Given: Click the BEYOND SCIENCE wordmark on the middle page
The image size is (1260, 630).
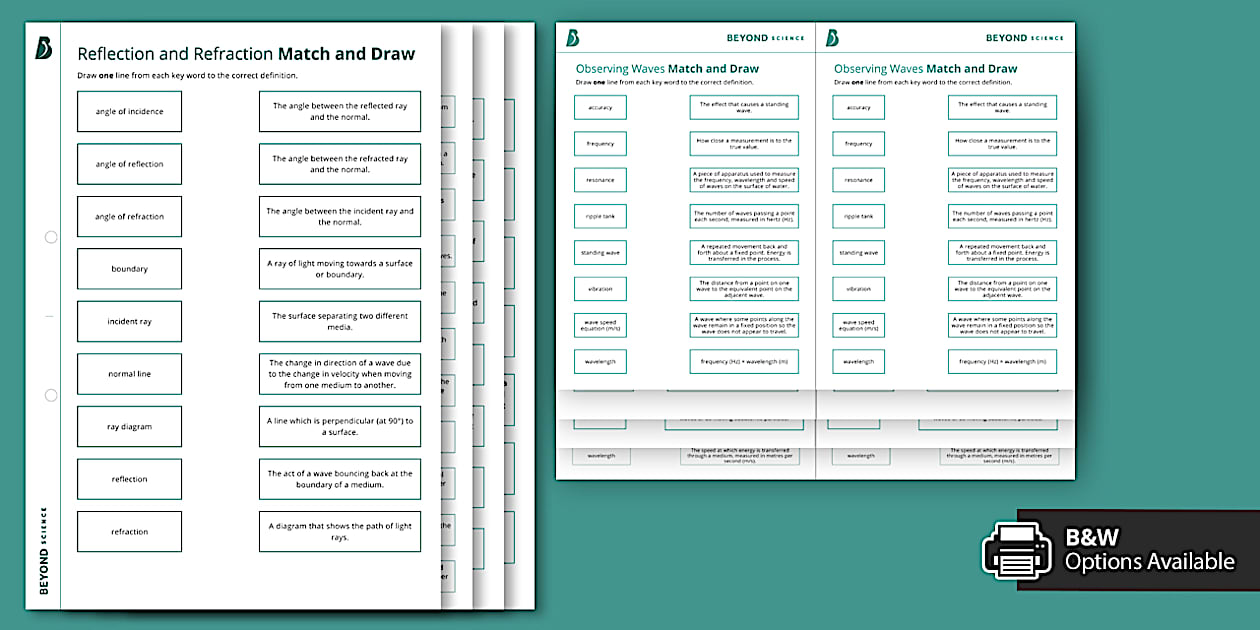Looking at the screenshot, I should 764,37.
